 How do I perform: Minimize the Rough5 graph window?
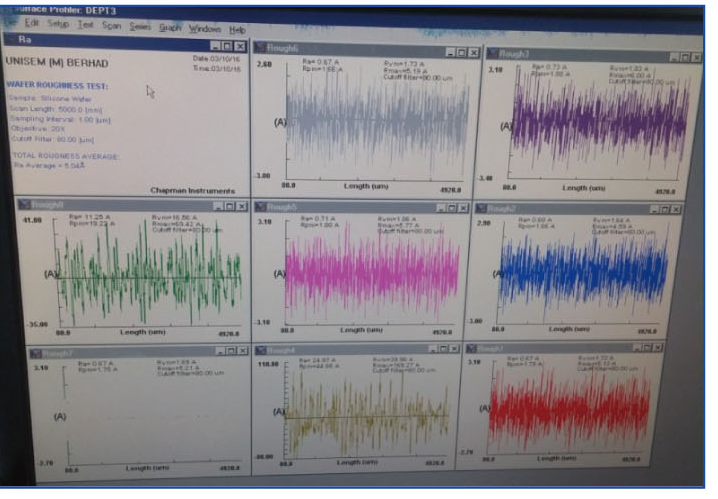point(441,208)
